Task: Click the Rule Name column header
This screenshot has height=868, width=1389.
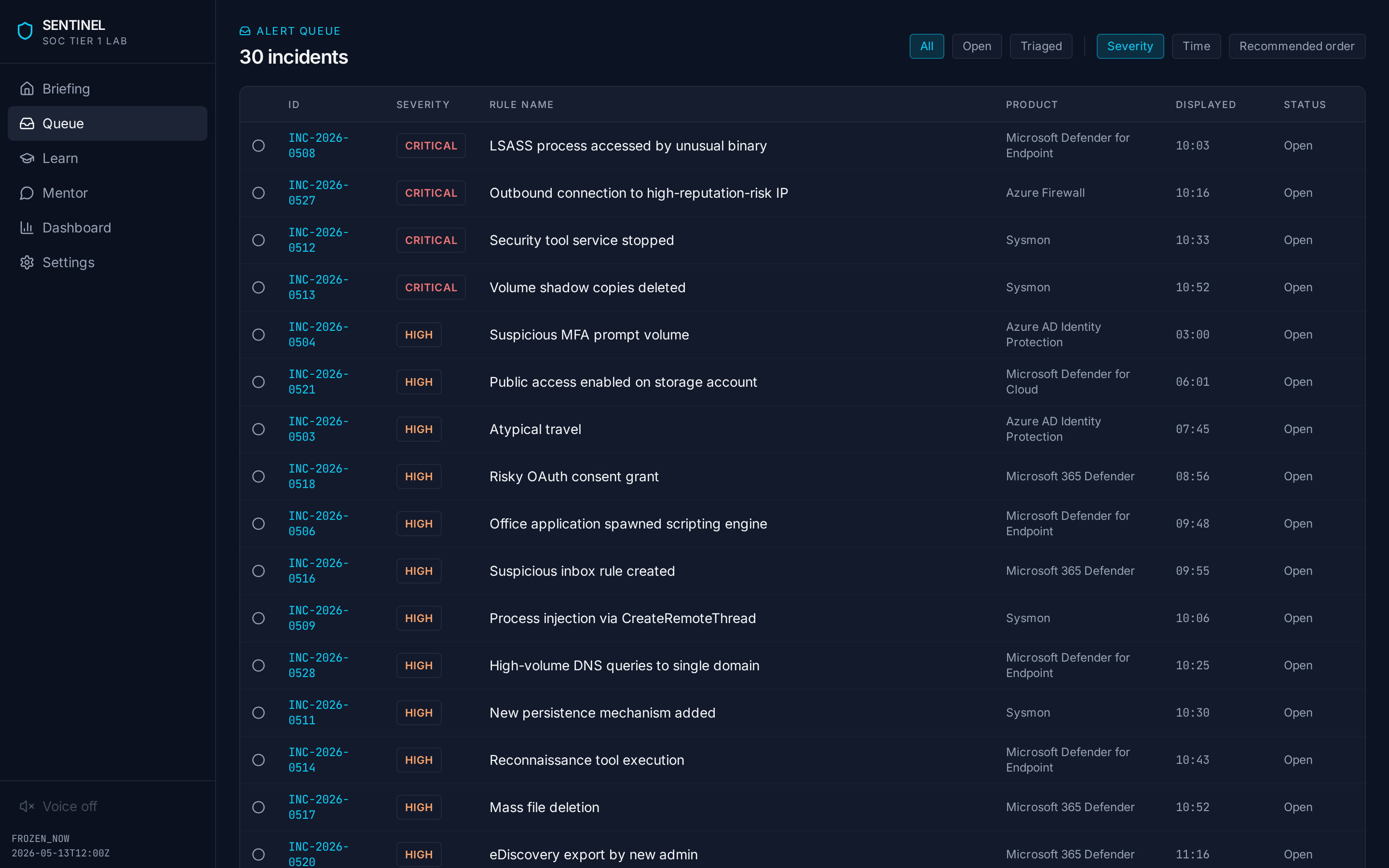Action: pyautogui.click(x=521, y=105)
